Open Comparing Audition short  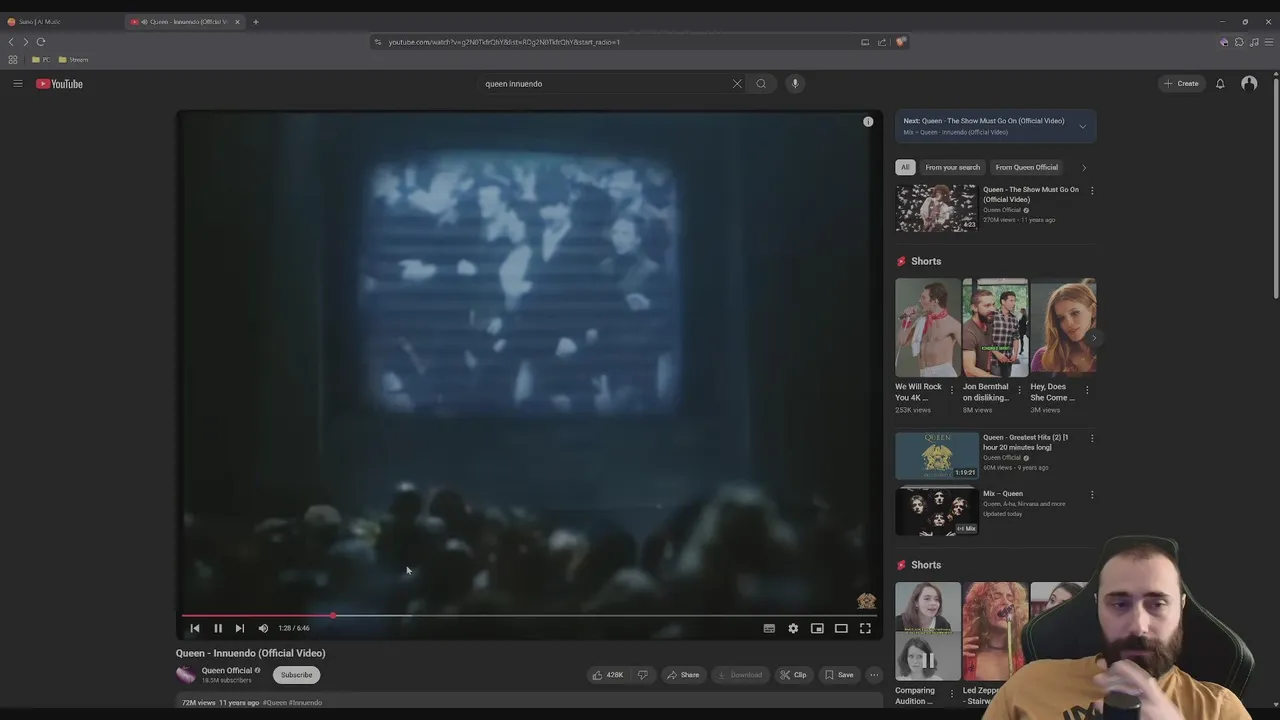point(927,631)
